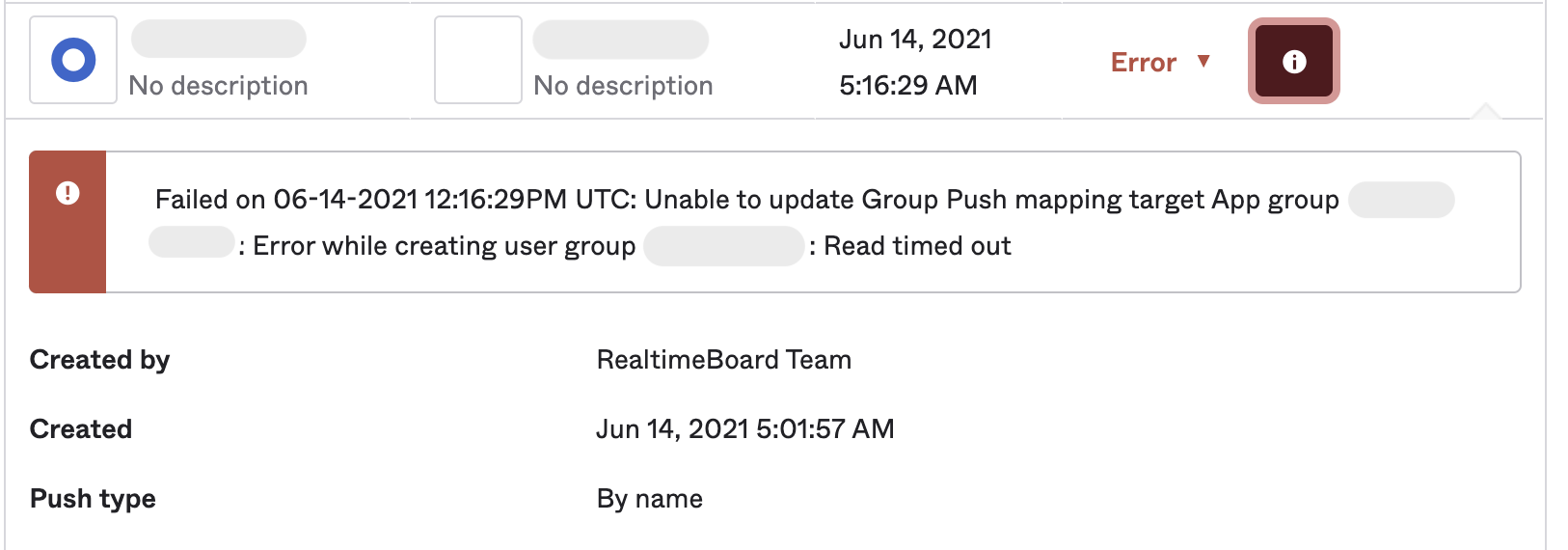
Task: Click the Jun 14, 2021 last push date
Action: [x=915, y=40]
